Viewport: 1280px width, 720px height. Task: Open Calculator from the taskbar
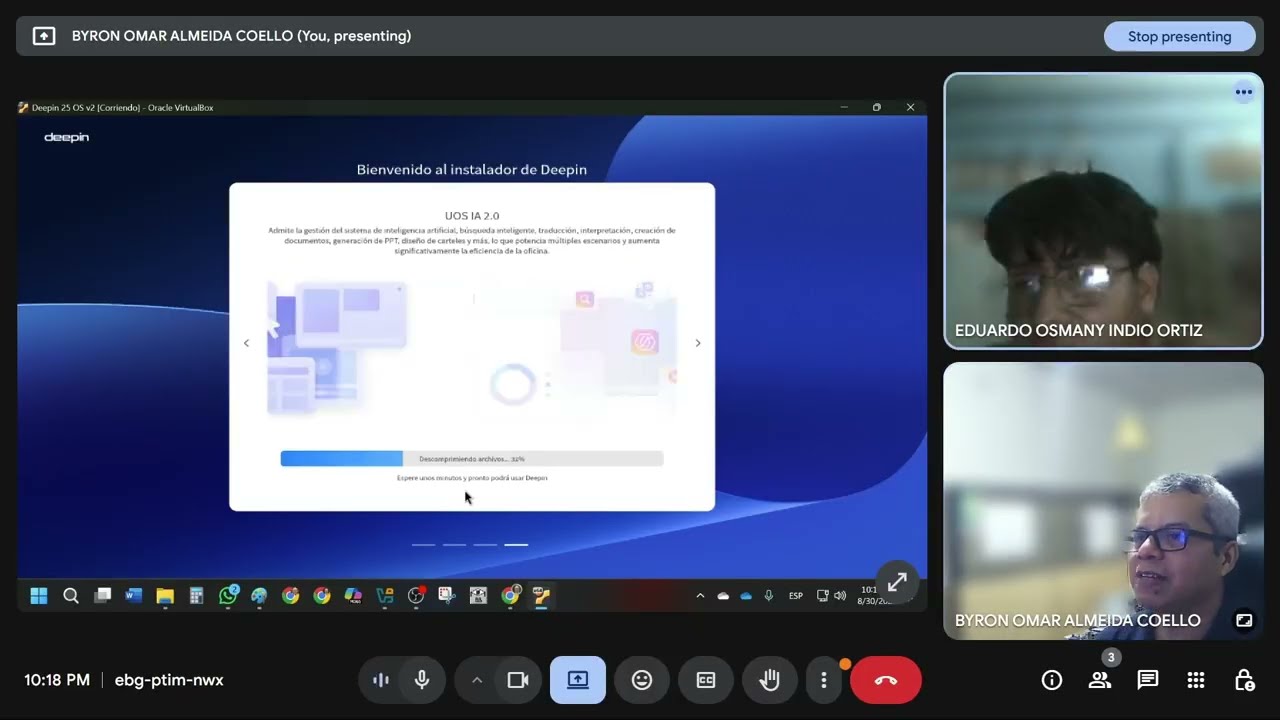pyautogui.click(x=197, y=596)
